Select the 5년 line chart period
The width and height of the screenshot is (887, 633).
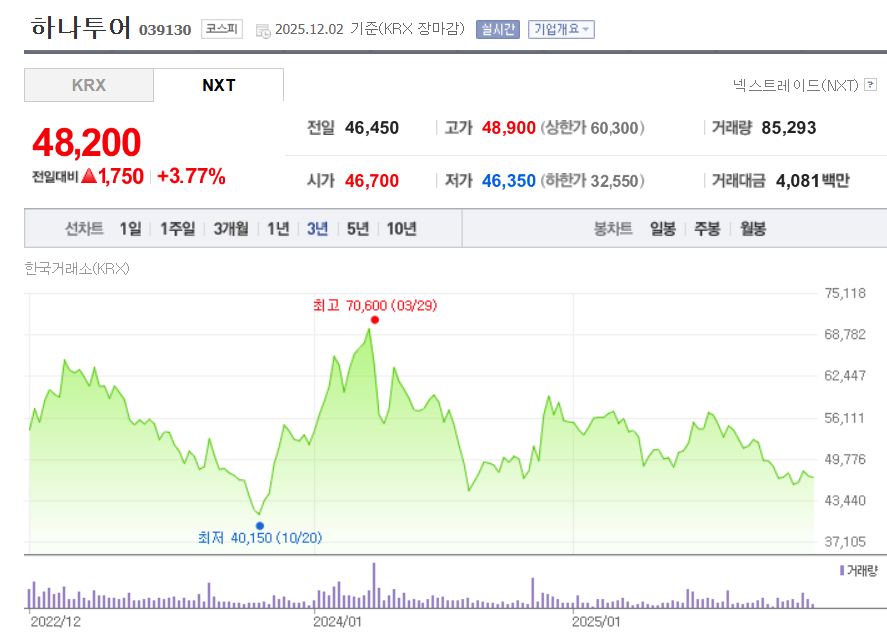[x=358, y=229]
